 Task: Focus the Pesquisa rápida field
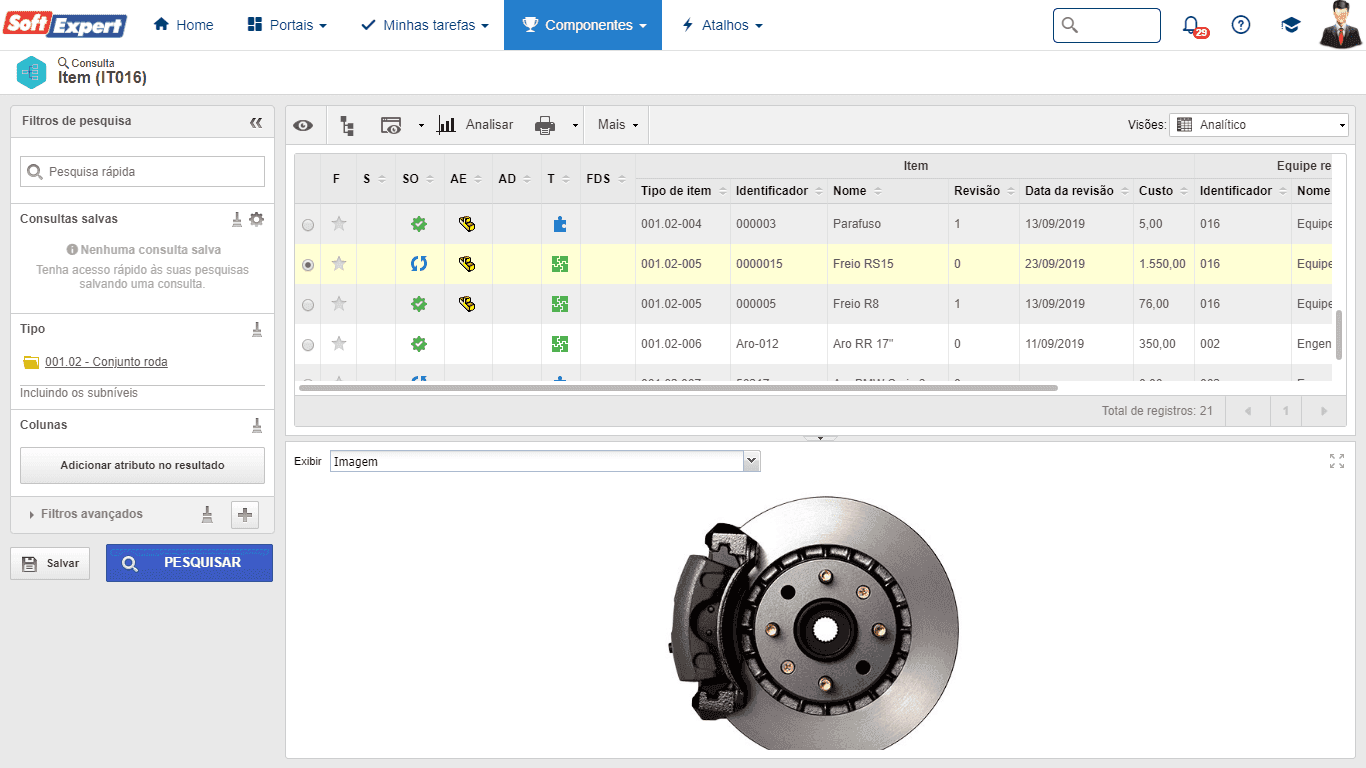tap(142, 172)
